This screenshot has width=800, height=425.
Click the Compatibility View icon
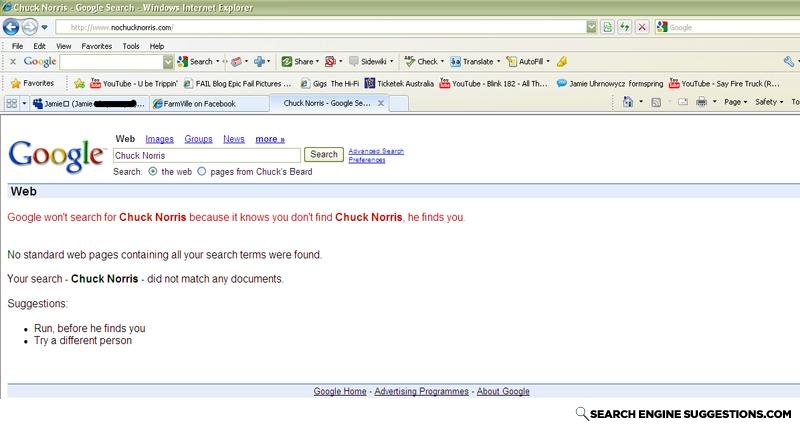[607, 27]
